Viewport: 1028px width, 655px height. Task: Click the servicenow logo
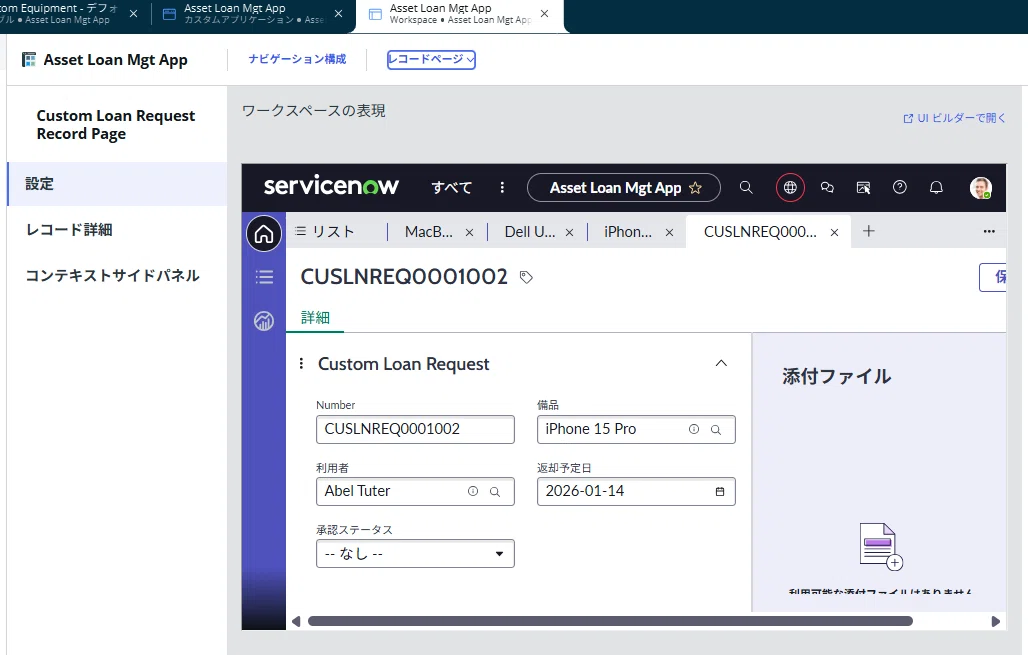(330, 186)
